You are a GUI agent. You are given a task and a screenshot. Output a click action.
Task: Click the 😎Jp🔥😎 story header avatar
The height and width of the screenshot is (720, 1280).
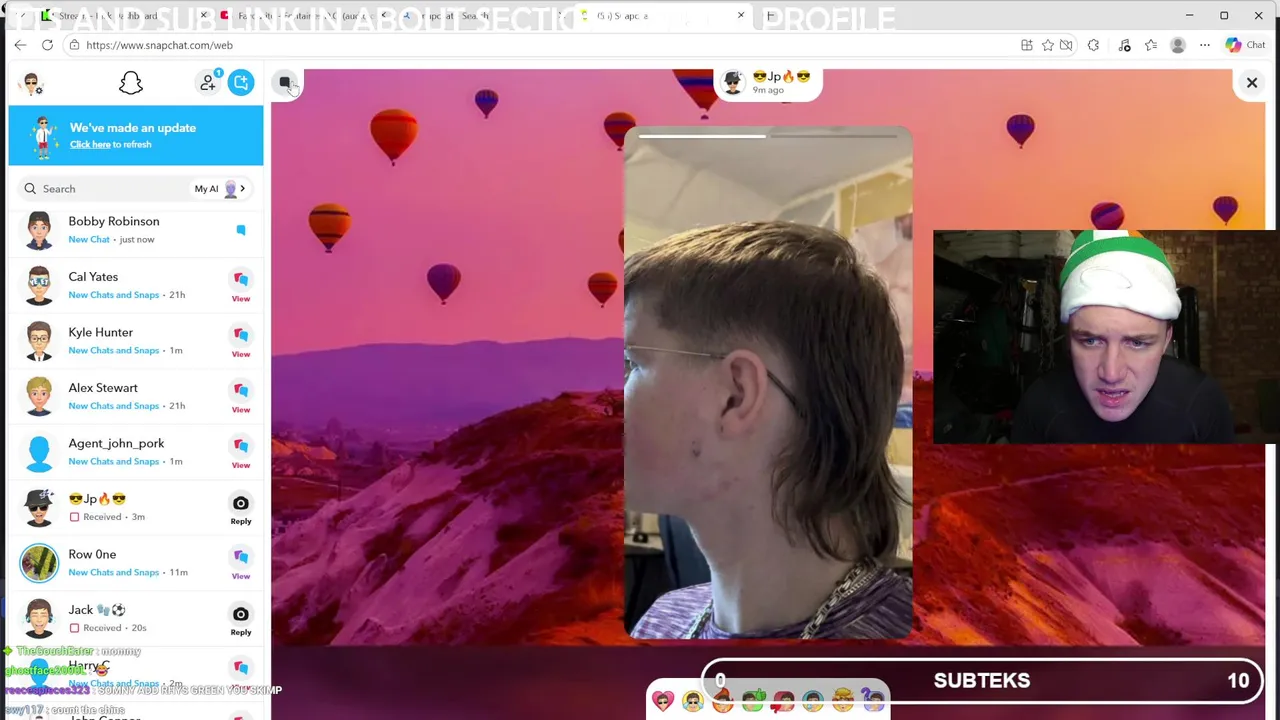tap(733, 83)
